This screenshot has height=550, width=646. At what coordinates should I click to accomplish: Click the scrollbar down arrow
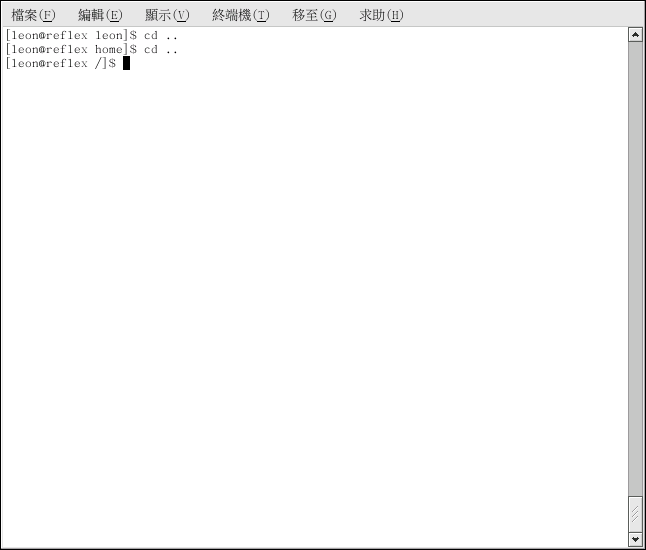point(635,539)
